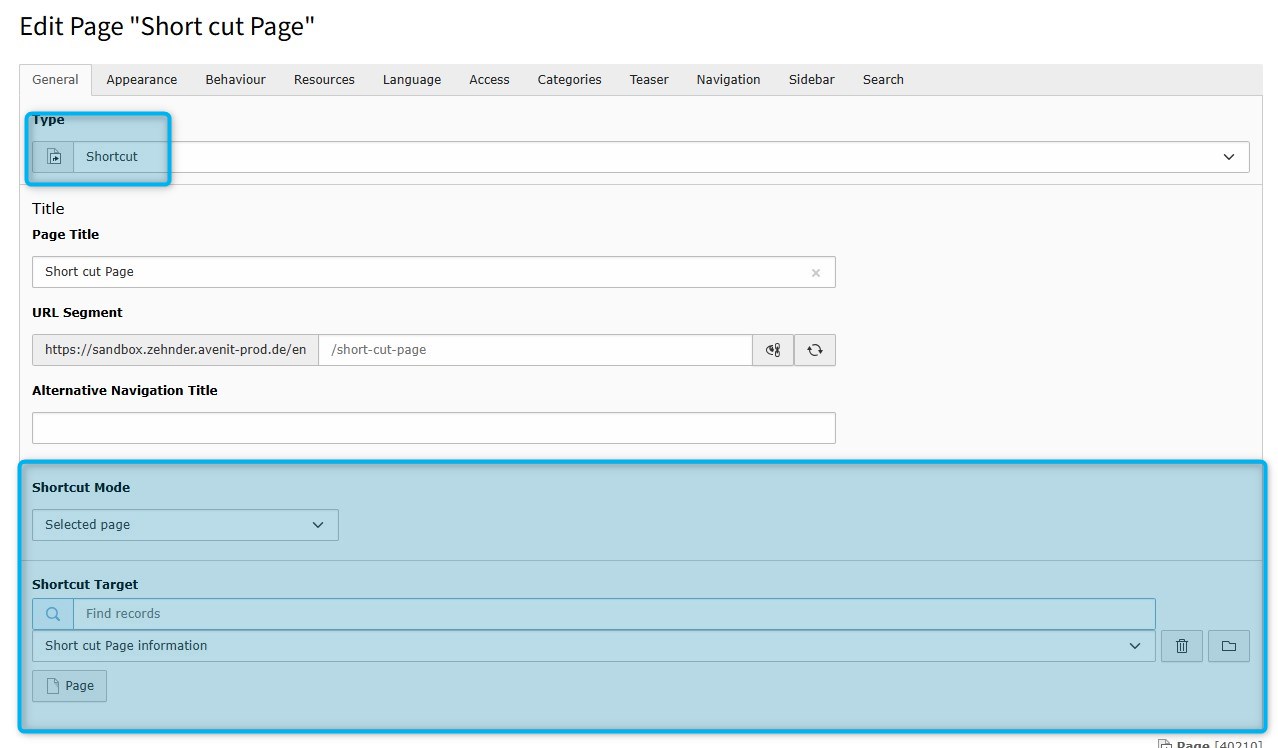Switch to the Appearance tab
Image resolution: width=1278 pixels, height=748 pixels.
click(x=142, y=80)
